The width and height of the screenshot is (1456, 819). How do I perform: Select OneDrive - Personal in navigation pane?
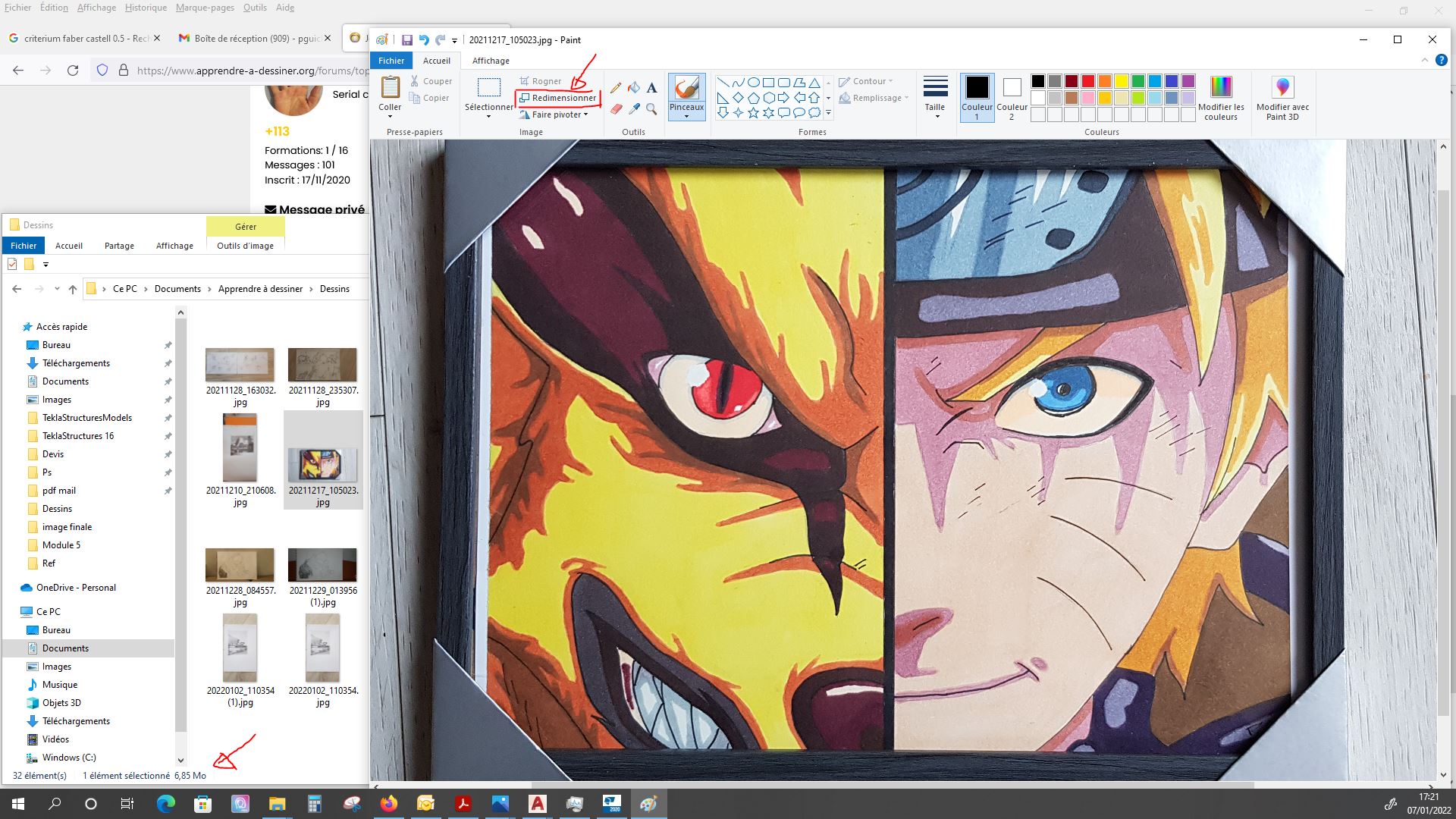tap(76, 588)
